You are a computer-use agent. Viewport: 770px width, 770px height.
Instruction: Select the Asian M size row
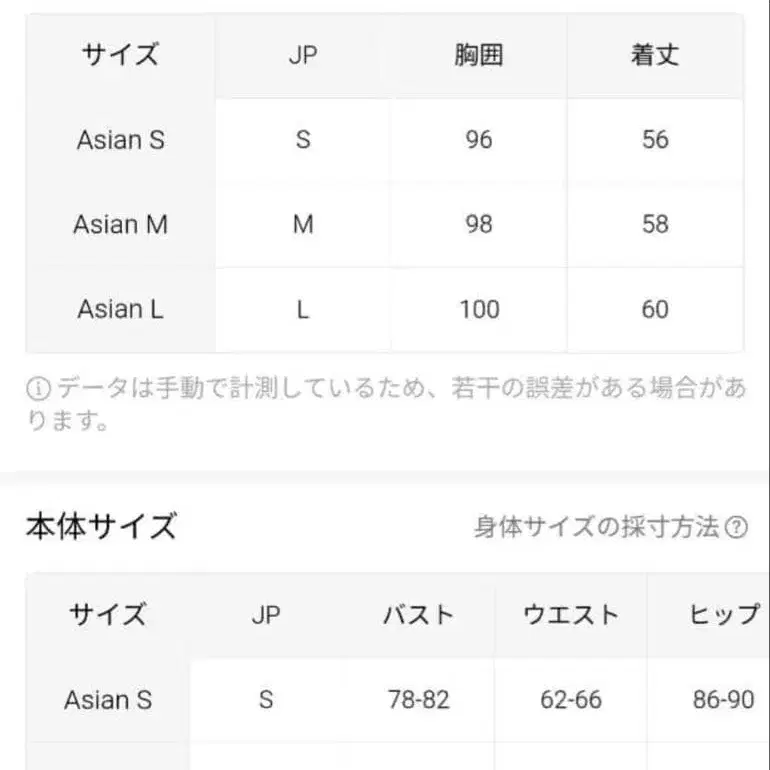[x=120, y=224]
